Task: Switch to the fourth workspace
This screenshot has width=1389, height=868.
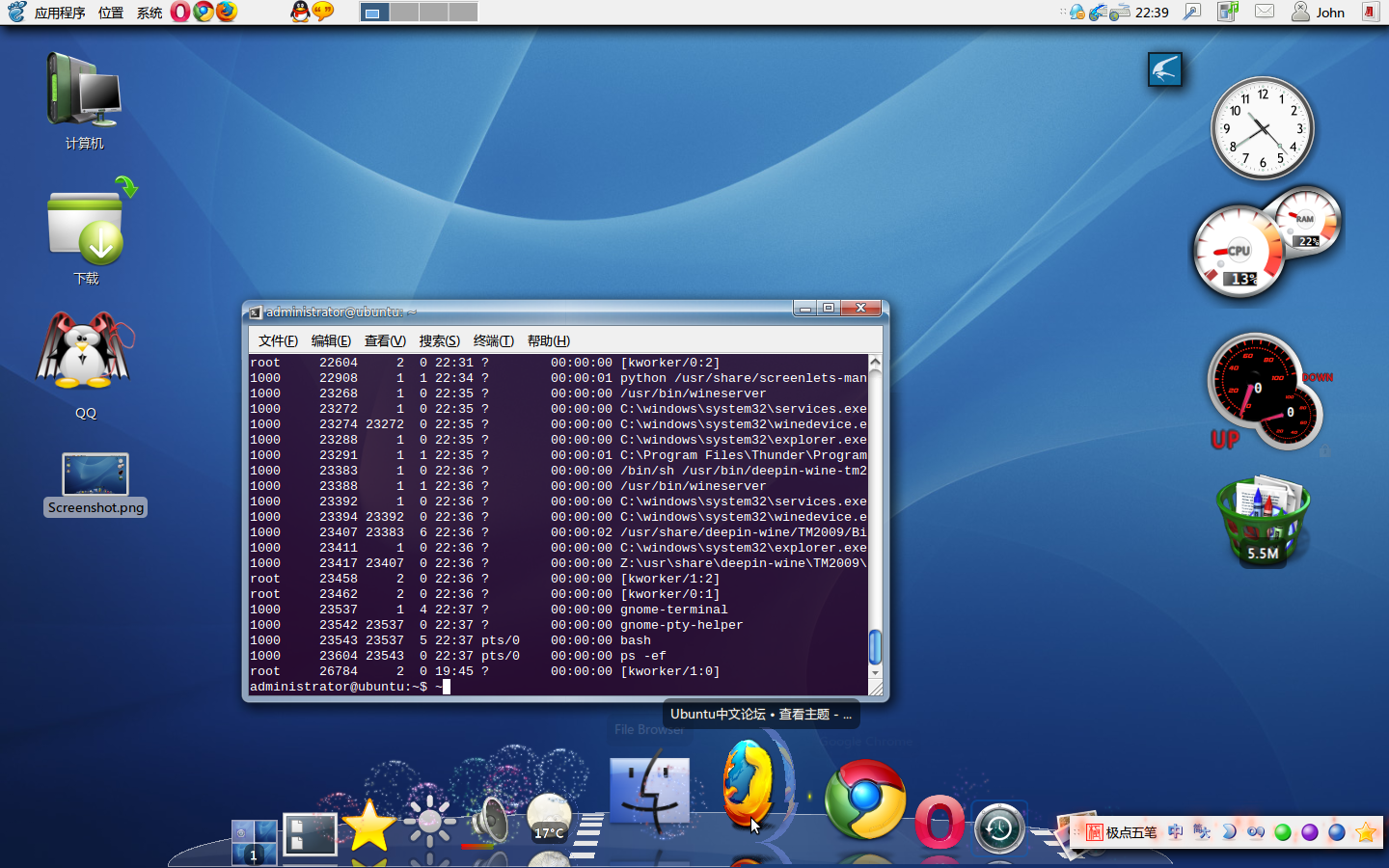Action: tap(463, 13)
